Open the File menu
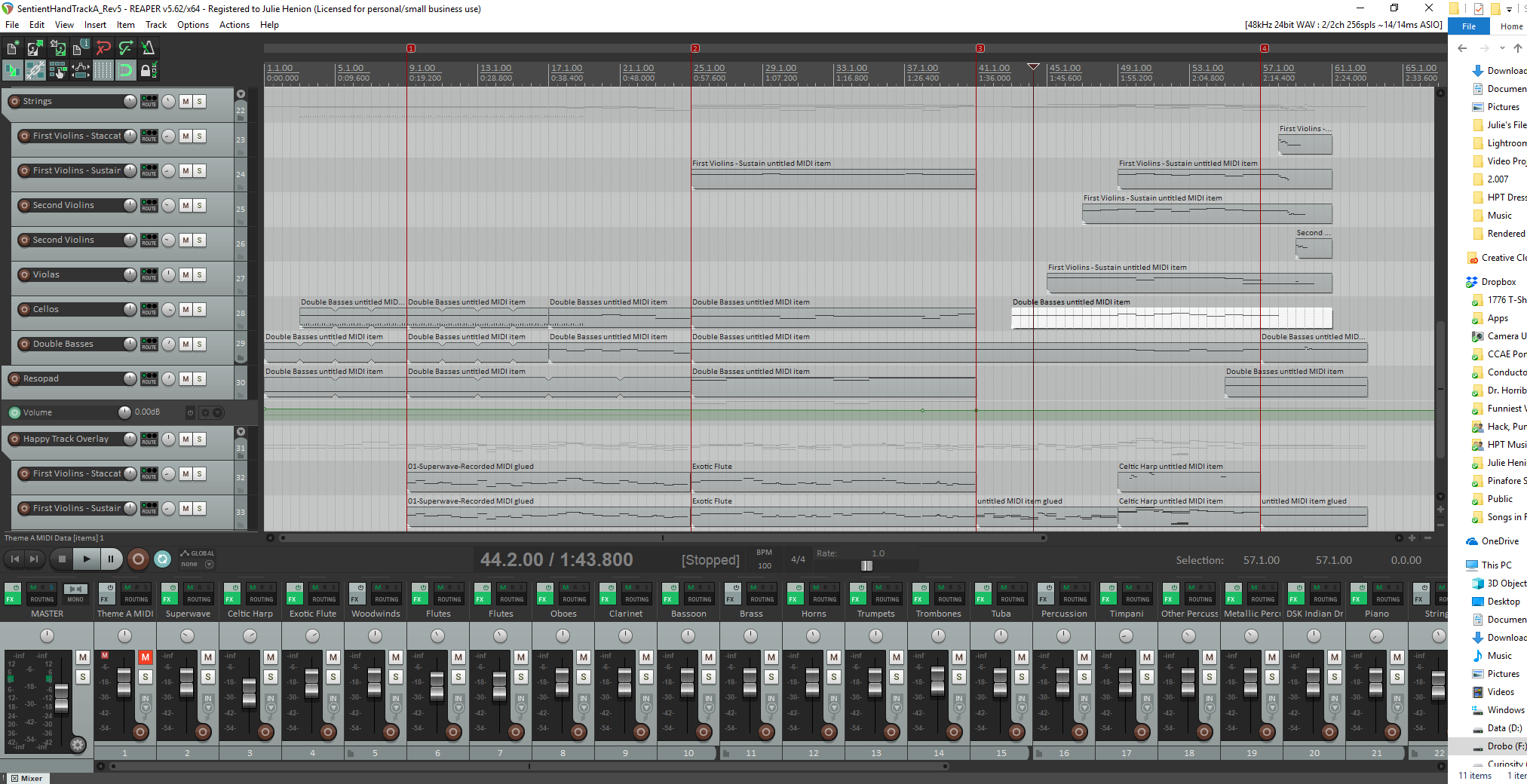The image size is (1527, 784). click(12, 25)
